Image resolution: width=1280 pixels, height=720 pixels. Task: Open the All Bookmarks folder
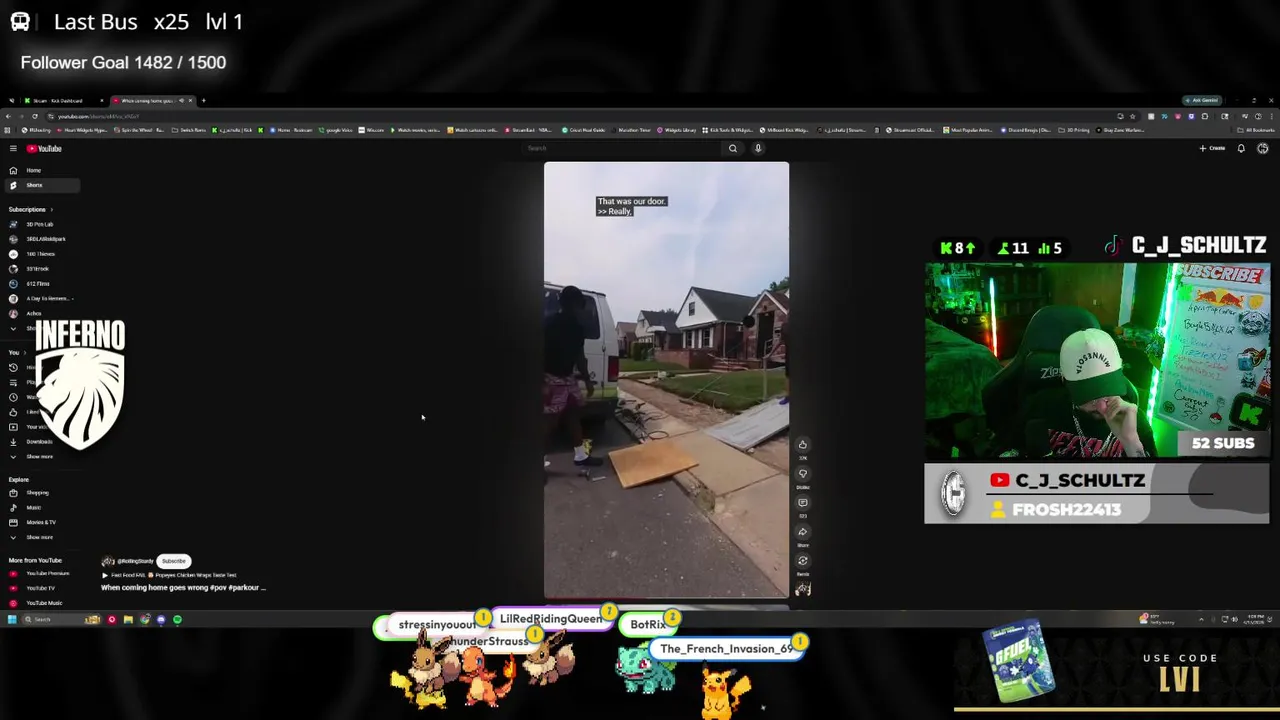pyautogui.click(x=1256, y=130)
